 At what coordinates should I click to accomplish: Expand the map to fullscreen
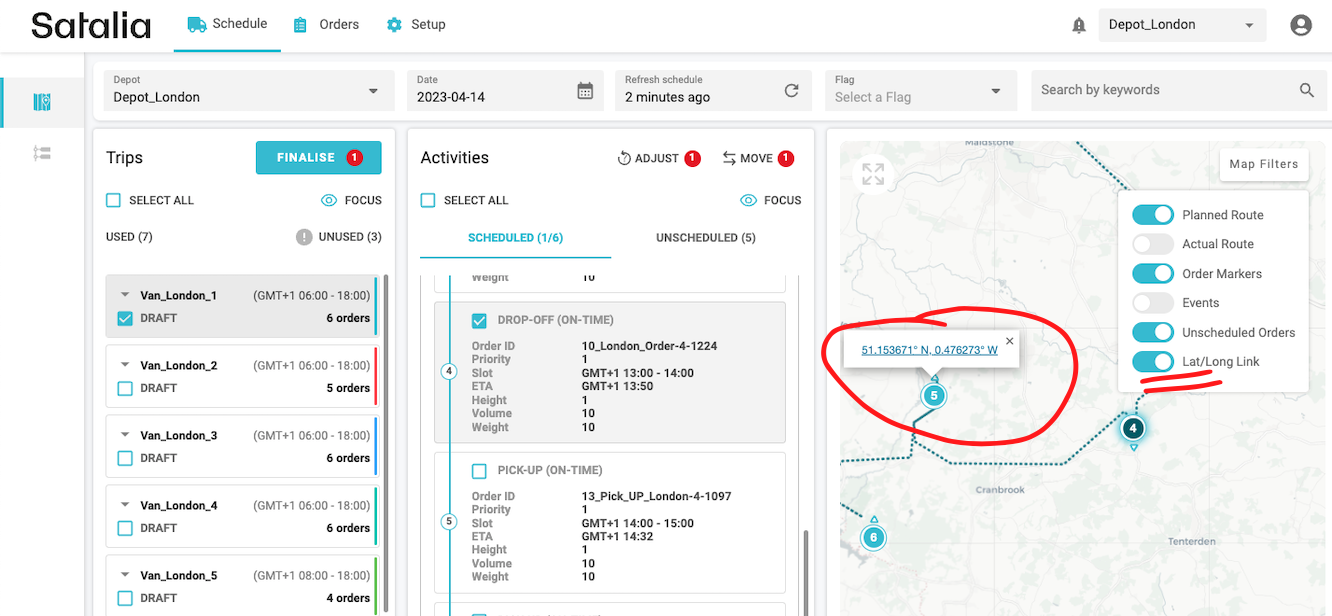click(x=873, y=174)
